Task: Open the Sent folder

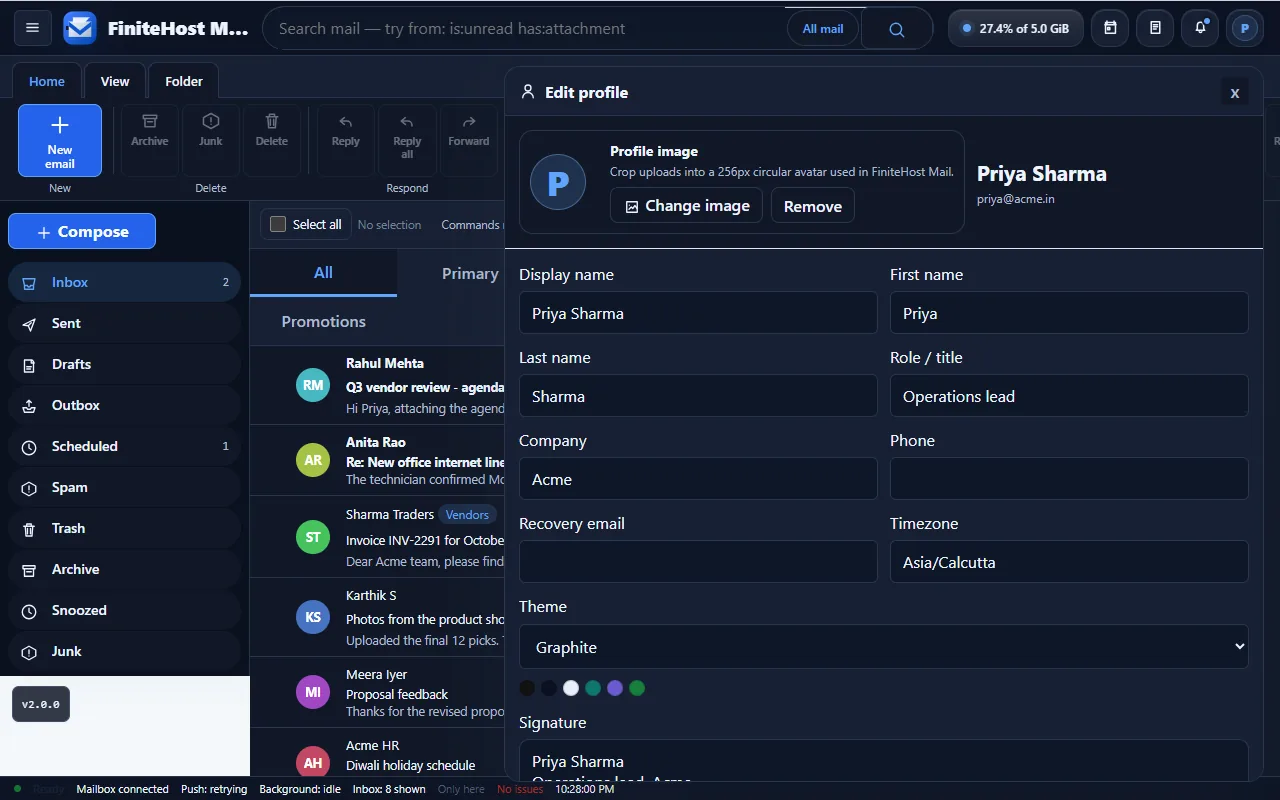Action: click(x=124, y=323)
